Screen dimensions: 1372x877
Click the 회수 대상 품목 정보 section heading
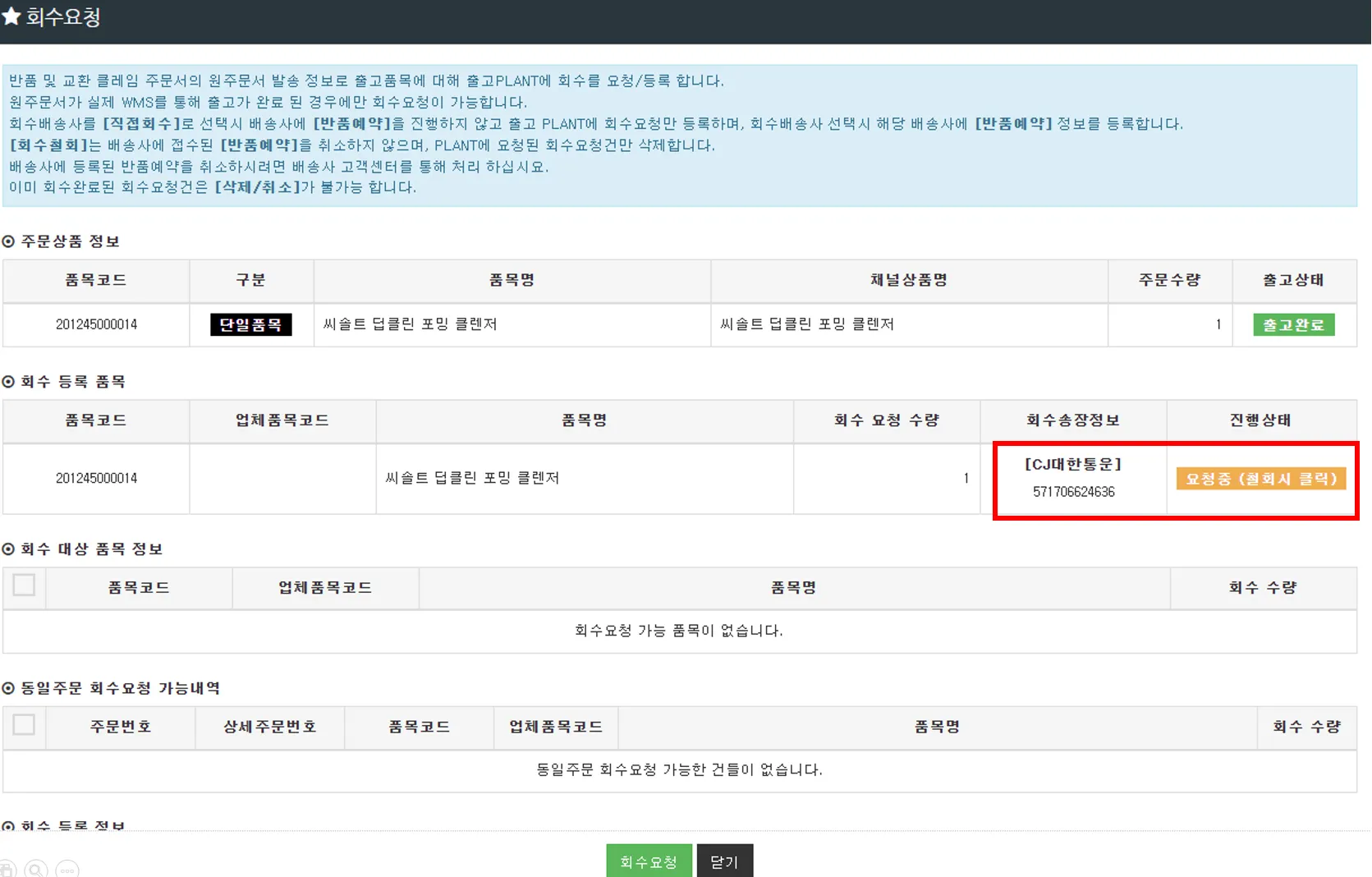pyautogui.click(x=92, y=549)
